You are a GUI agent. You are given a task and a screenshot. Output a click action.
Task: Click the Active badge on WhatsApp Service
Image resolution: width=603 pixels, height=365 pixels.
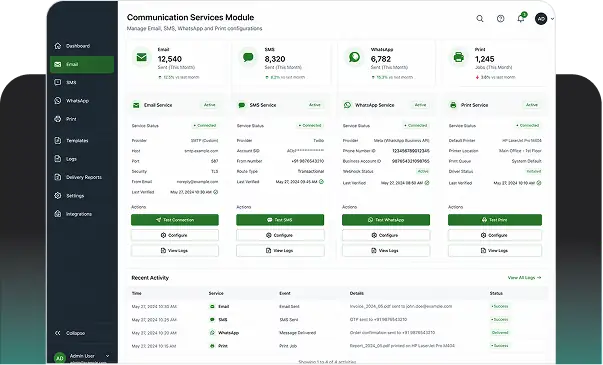tap(420, 105)
